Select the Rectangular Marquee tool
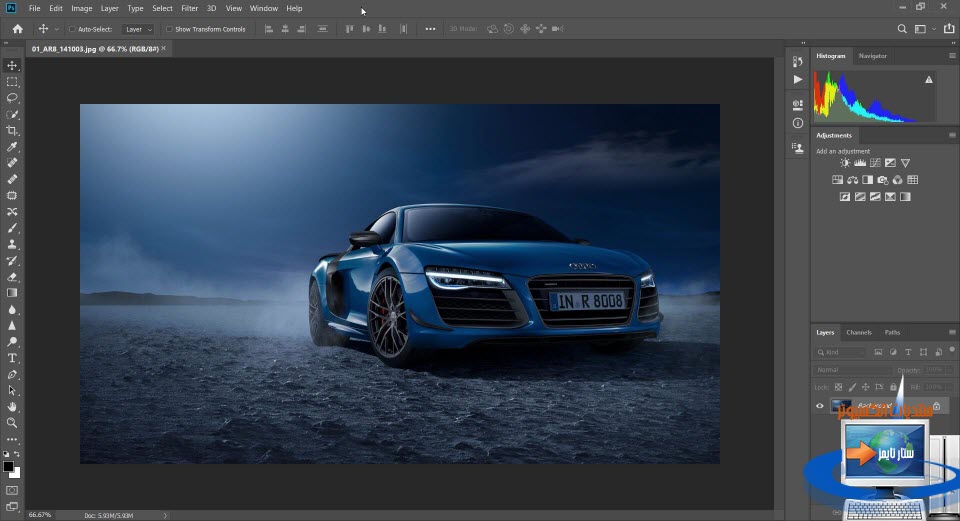 (12, 82)
